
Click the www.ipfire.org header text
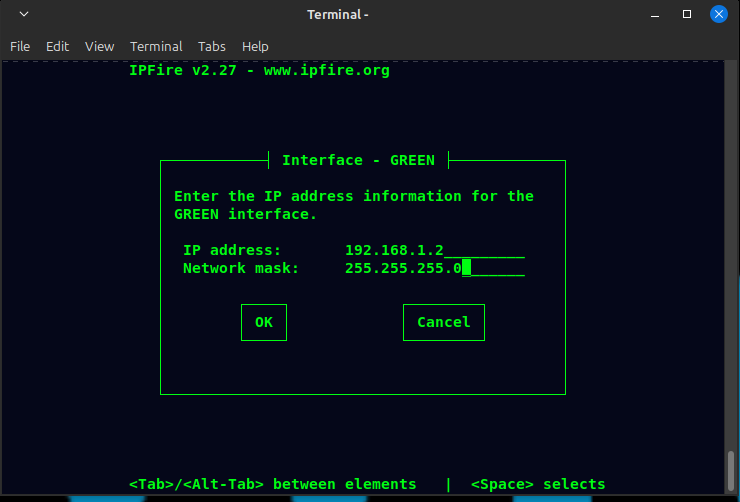click(x=326, y=71)
